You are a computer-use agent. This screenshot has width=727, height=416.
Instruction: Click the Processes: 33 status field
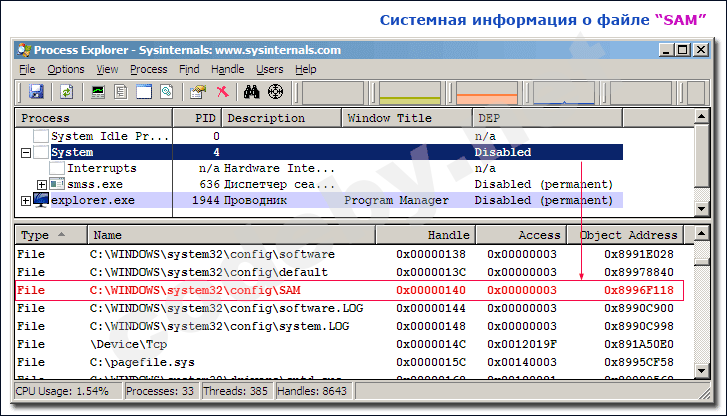coord(162,391)
